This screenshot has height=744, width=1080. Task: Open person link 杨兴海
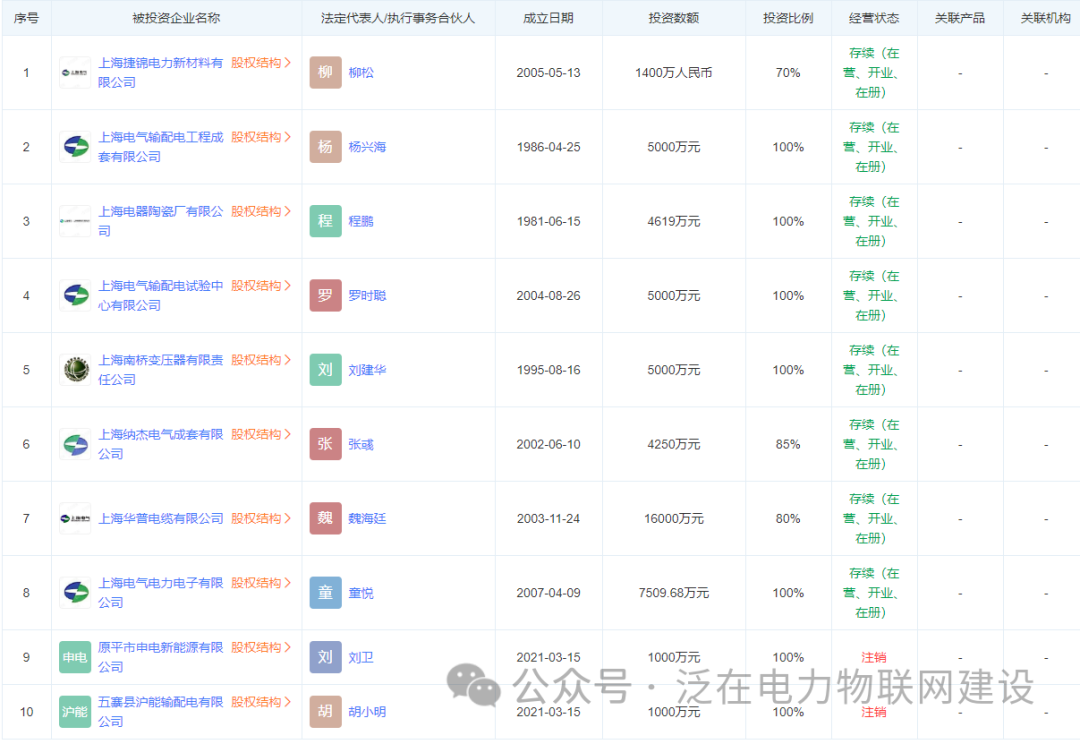click(x=367, y=147)
